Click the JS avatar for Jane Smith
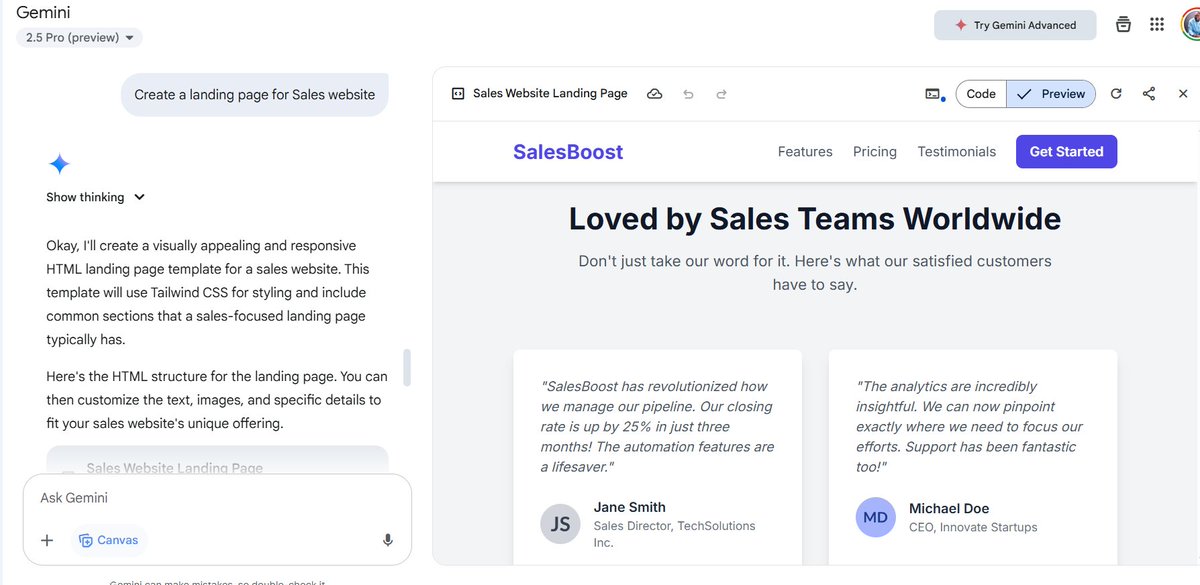Screen dimensions: 1200x585 (x=561, y=524)
